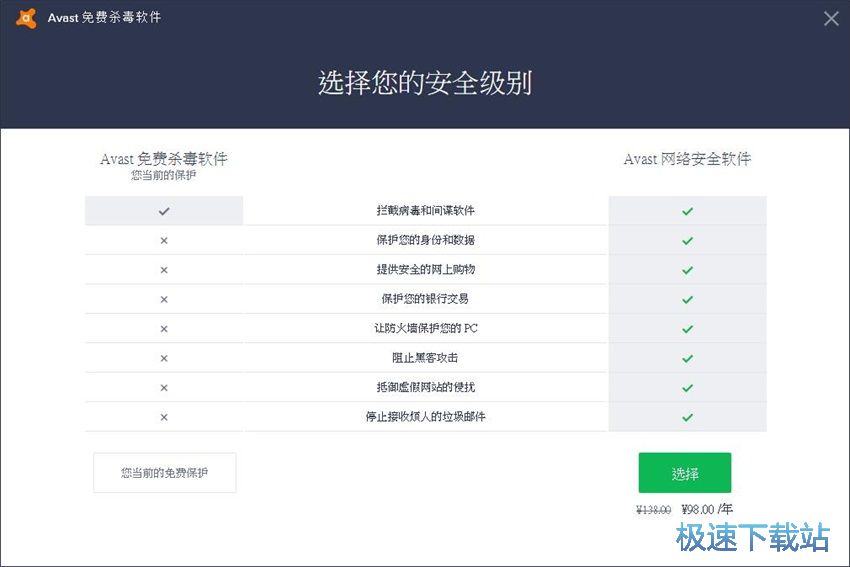Click the 您当前的免费保护 button
850x567 pixels.
tap(165, 473)
